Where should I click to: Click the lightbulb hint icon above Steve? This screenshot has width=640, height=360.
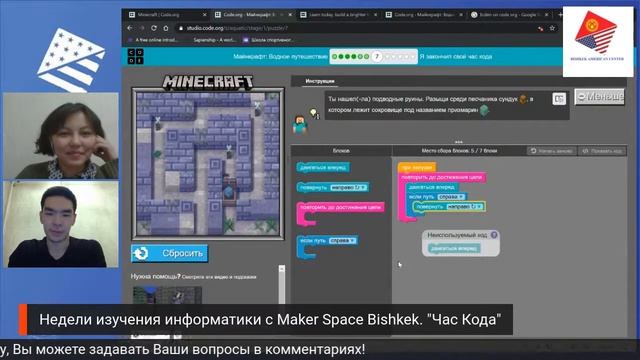coord(313,113)
